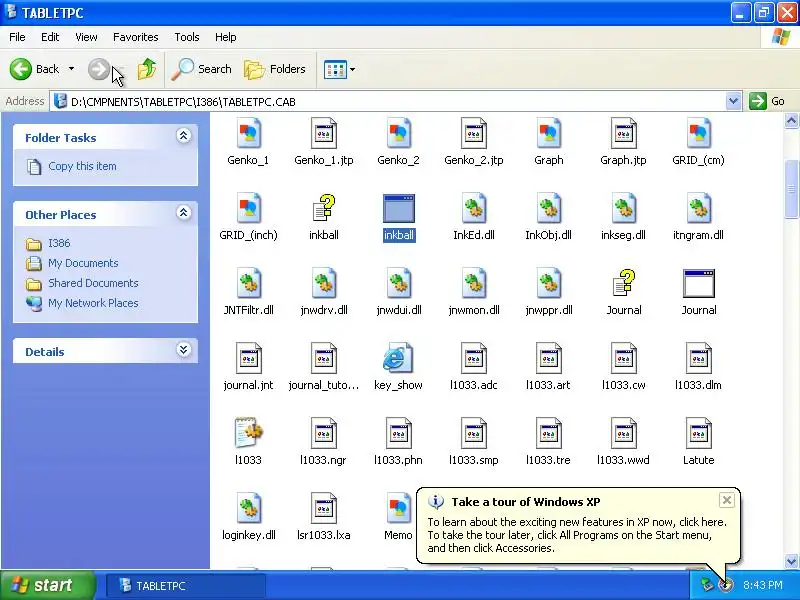Collapse the Folder Tasks panel

184,136
